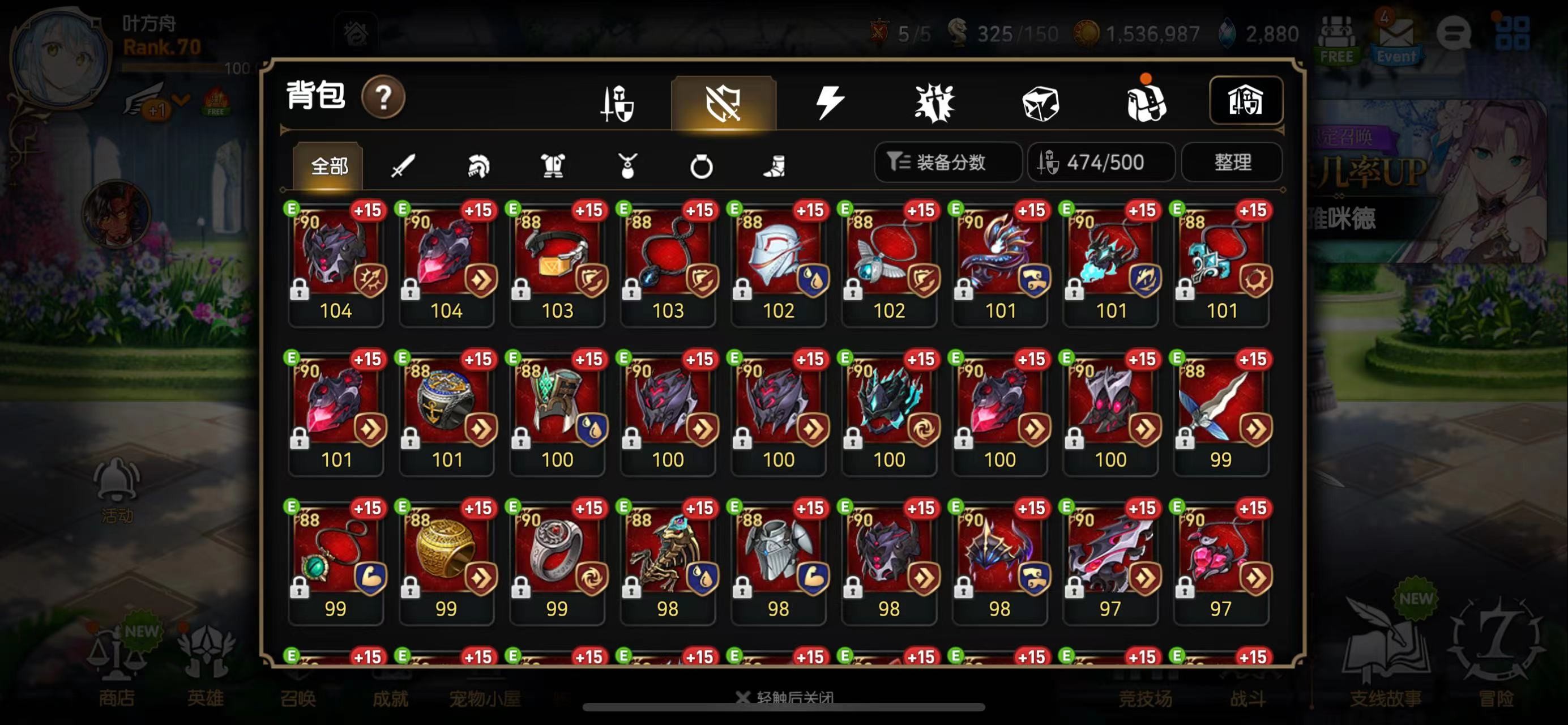1568x725 pixels.
Task: Toggle lock on the 99-score gold ring
Action: (409, 588)
